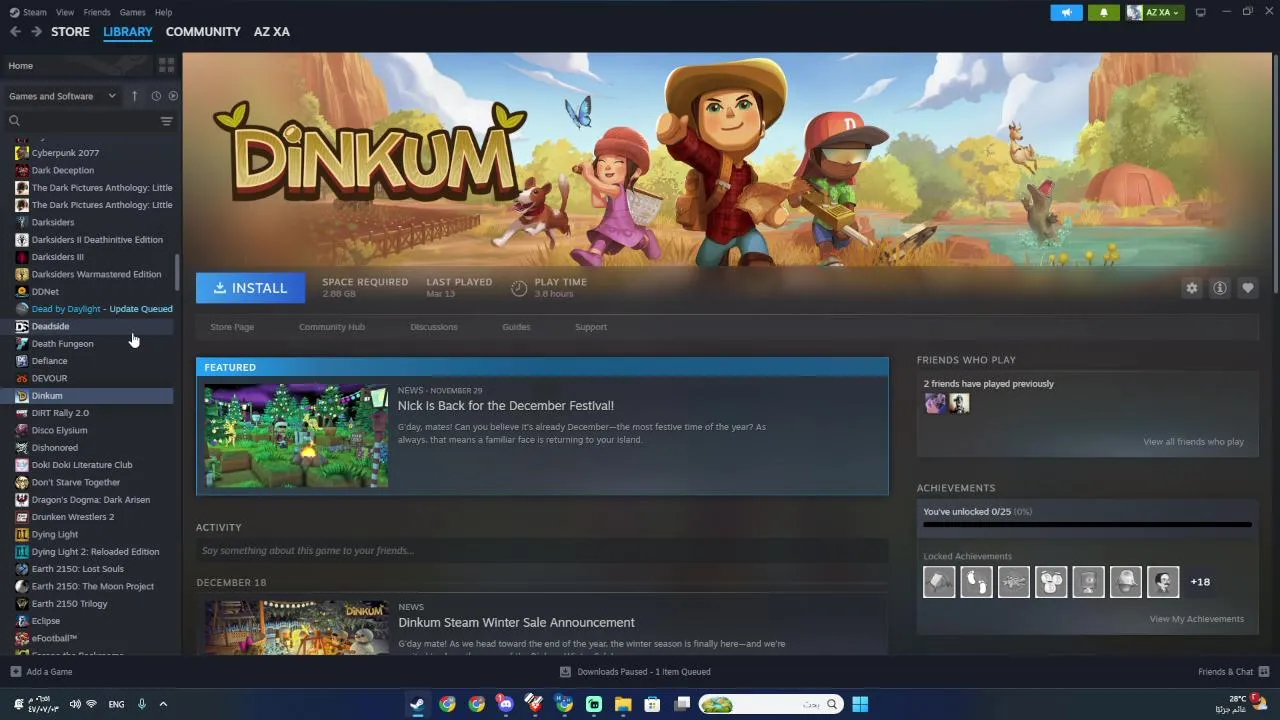
Task: Open the Friends & Chat icon
Action: pyautogui.click(x=1264, y=672)
